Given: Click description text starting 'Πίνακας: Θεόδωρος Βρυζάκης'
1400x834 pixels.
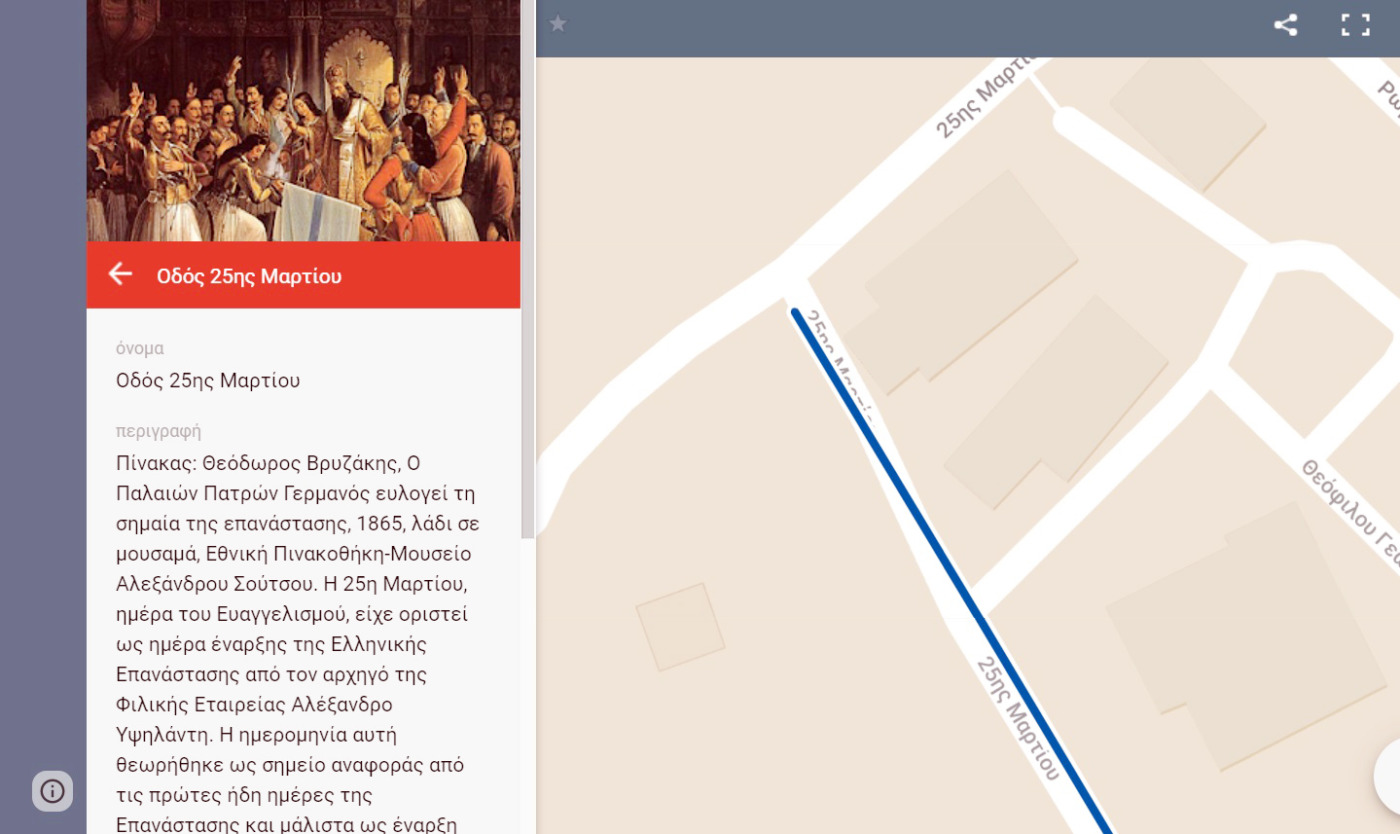Looking at the screenshot, I should (x=298, y=644).
